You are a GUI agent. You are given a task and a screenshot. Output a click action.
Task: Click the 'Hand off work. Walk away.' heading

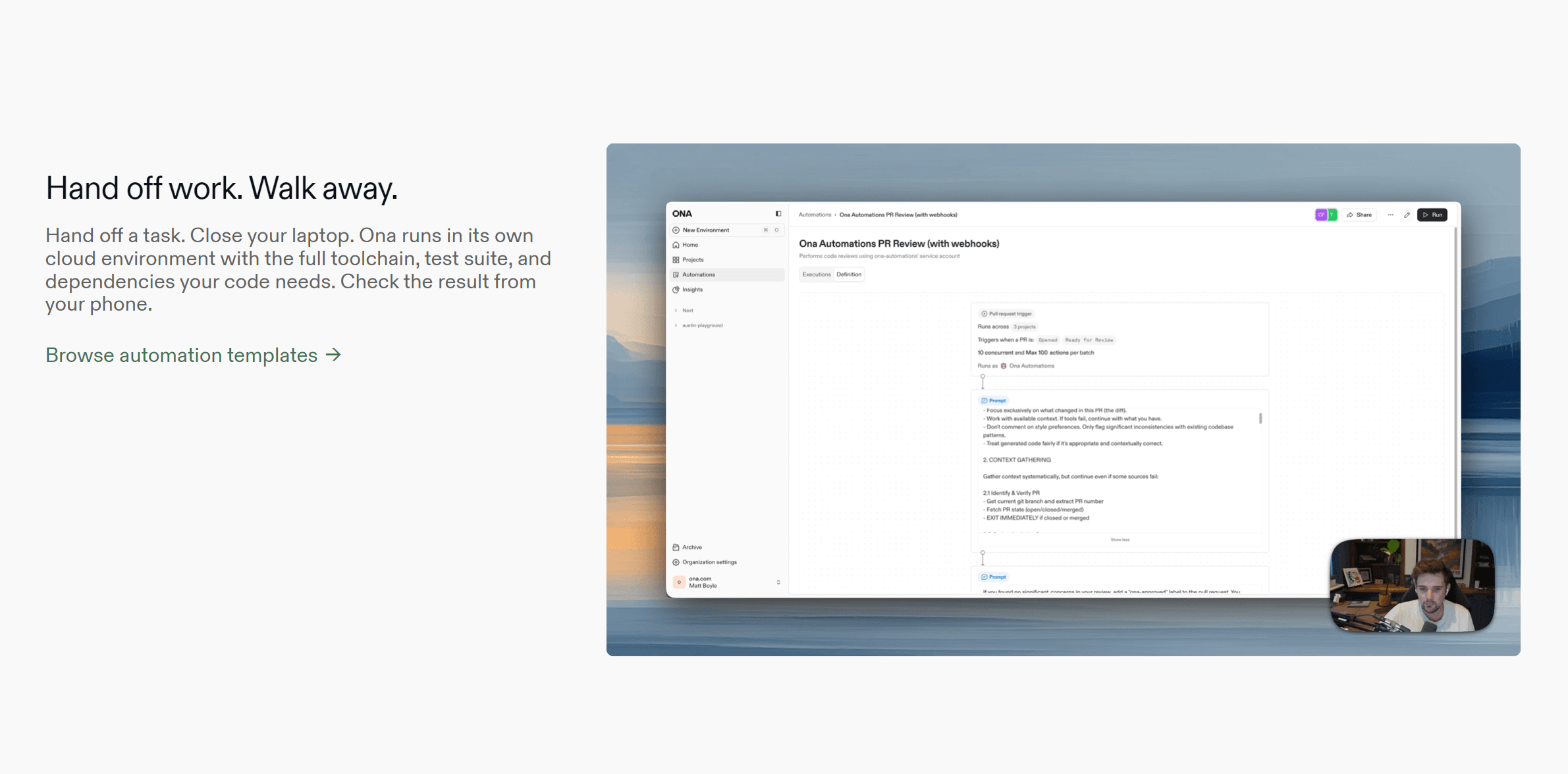pyautogui.click(x=222, y=188)
